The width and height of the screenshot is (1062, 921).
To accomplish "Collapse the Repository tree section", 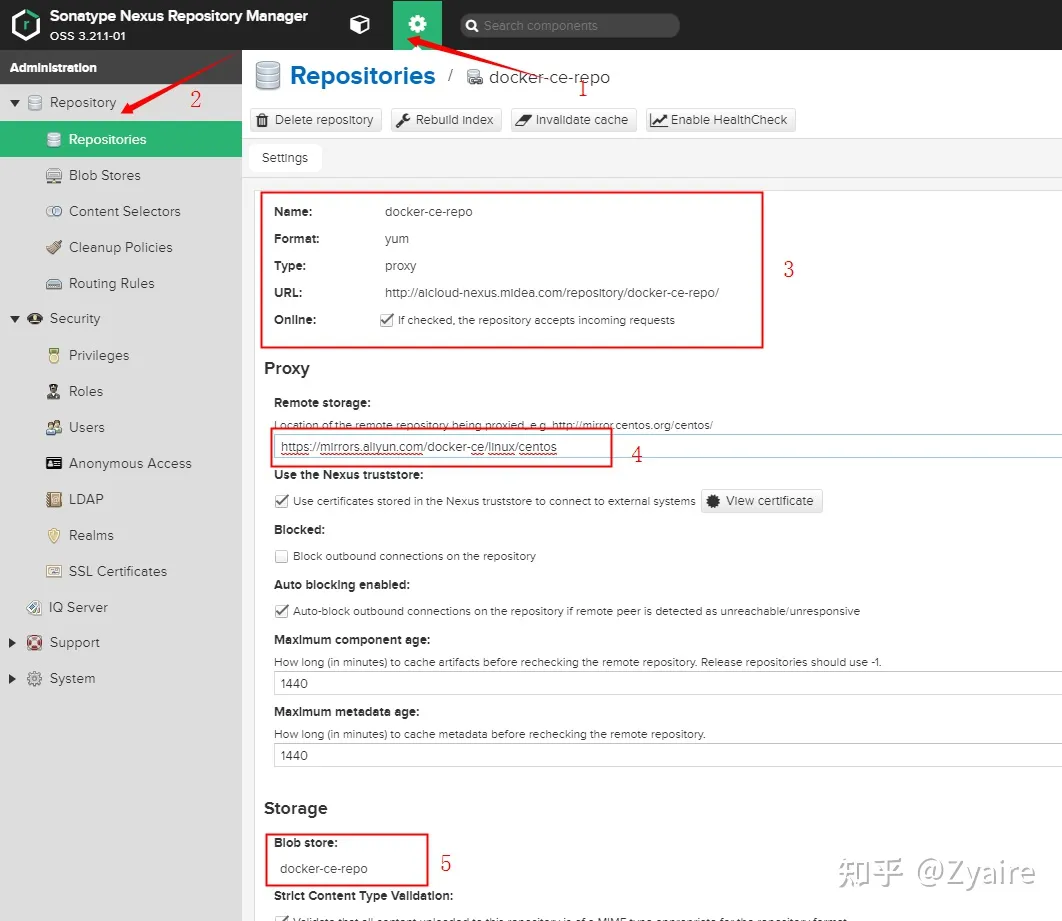I will tap(14, 103).
